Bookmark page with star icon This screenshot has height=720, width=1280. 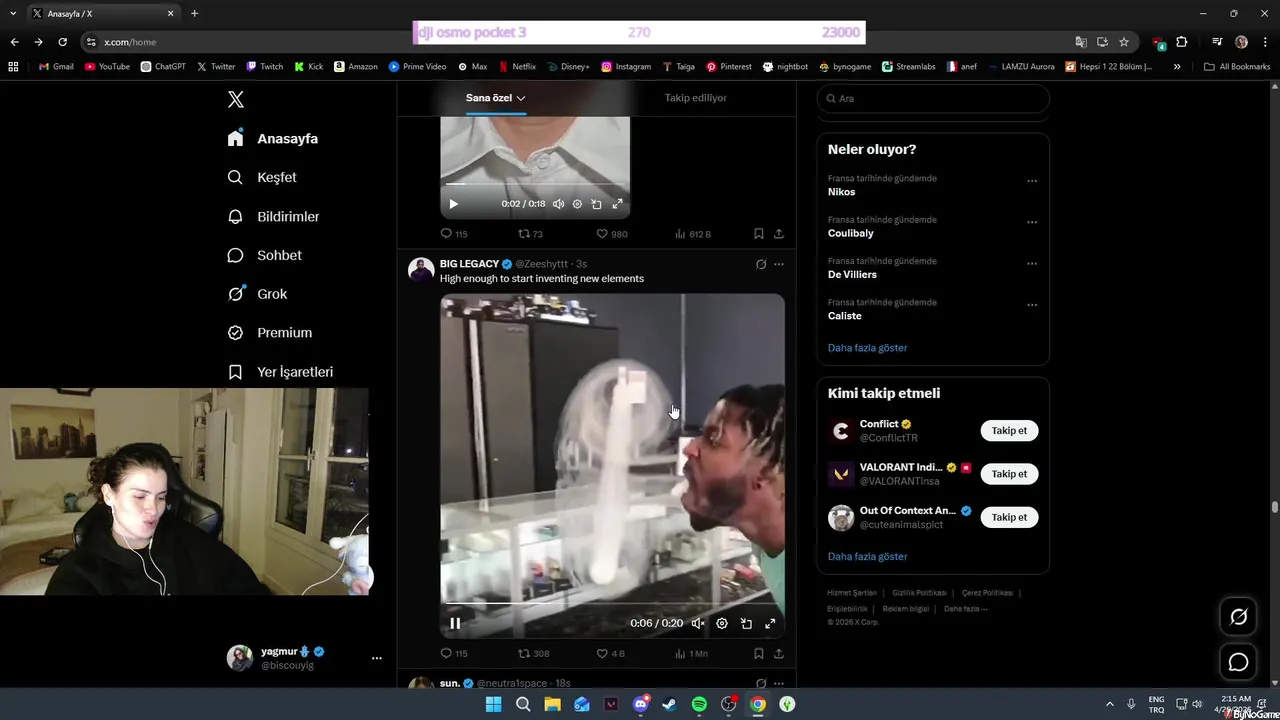pyautogui.click(x=1124, y=42)
